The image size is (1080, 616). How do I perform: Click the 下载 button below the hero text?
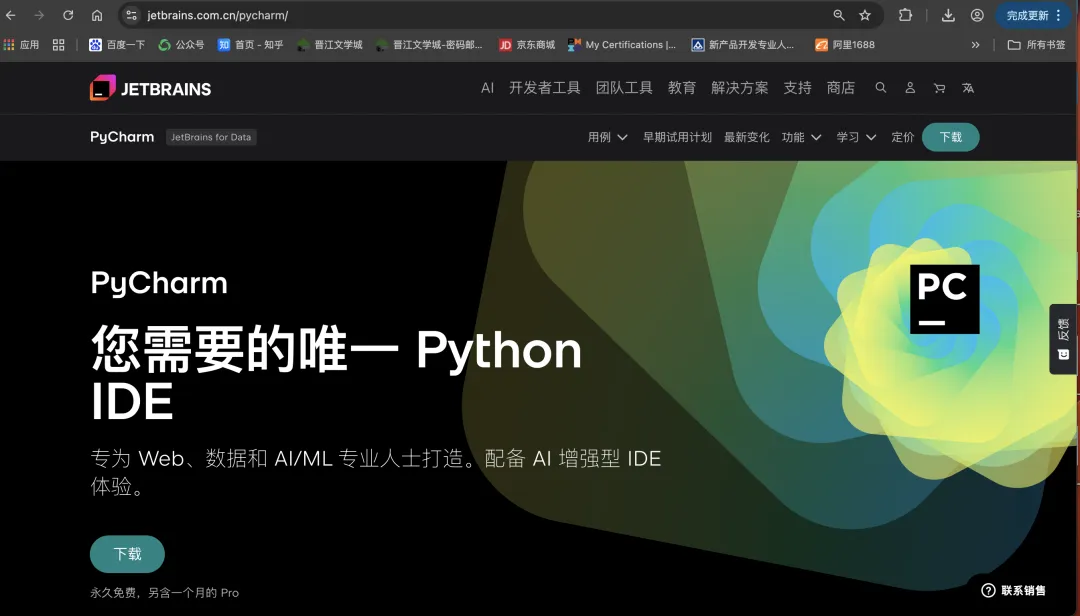click(x=127, y=554)
